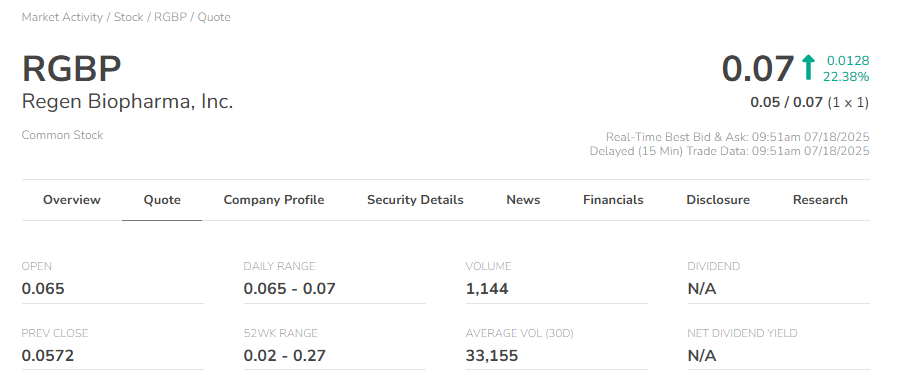
Task: Click the RGBP ticker symbol heading
Action: coord(72,69)
